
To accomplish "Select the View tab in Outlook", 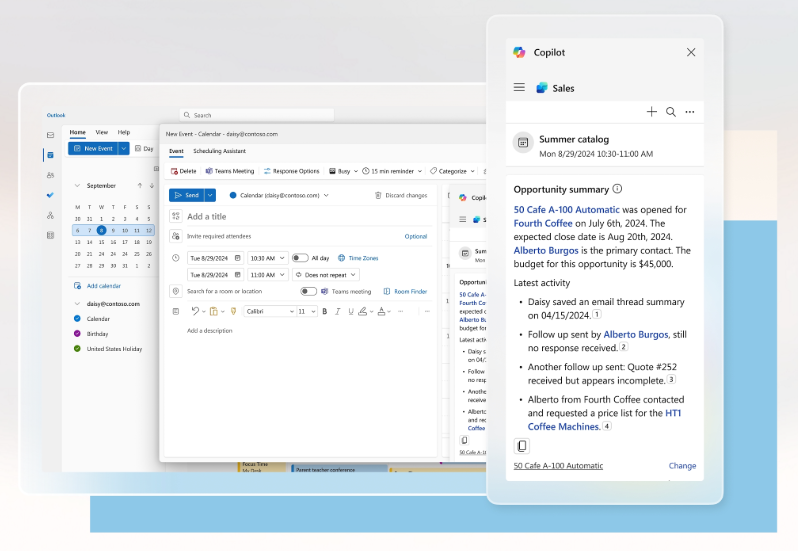I will point(102,132).
